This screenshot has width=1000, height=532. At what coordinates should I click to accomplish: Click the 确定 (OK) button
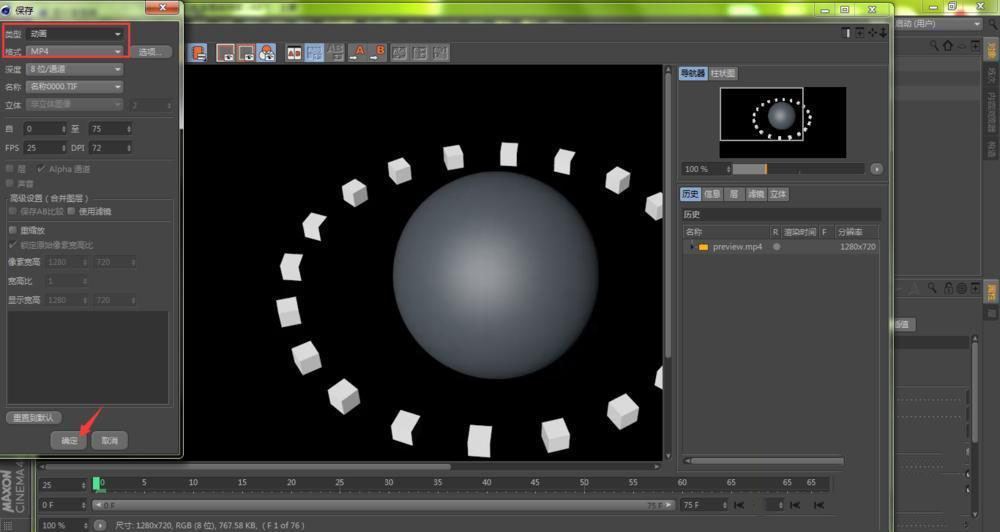pos(69,440)
